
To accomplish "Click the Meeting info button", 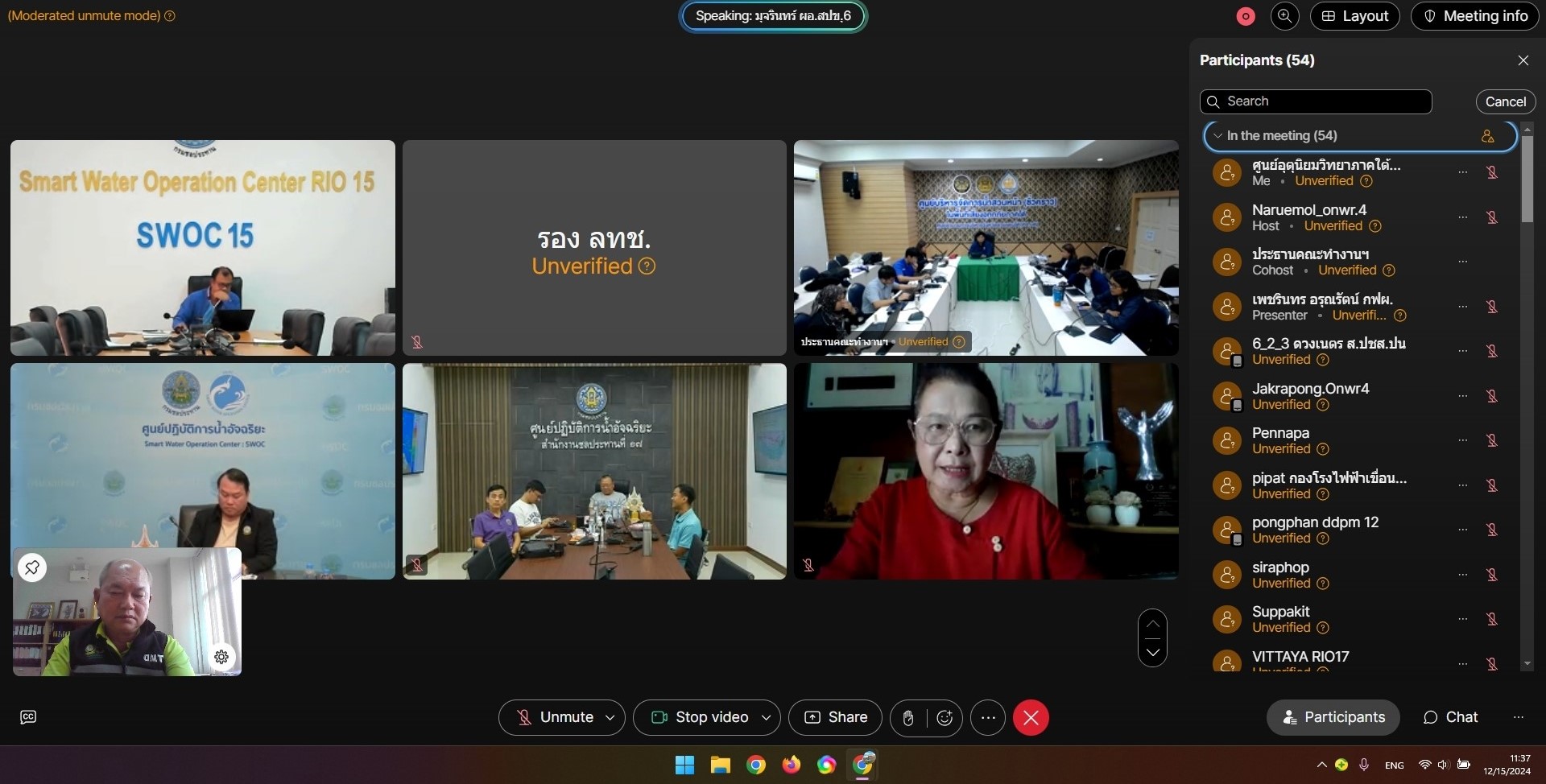I will coord(1474,16).
